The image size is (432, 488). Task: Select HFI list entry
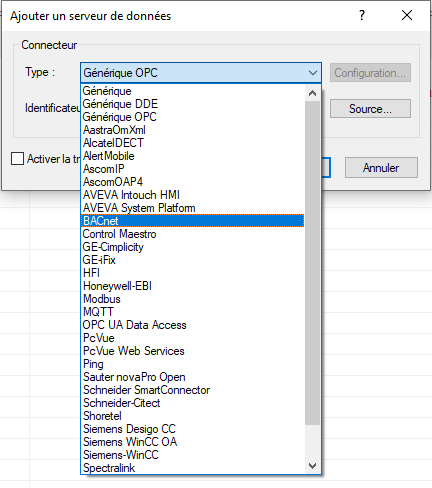tap(193, 273)
